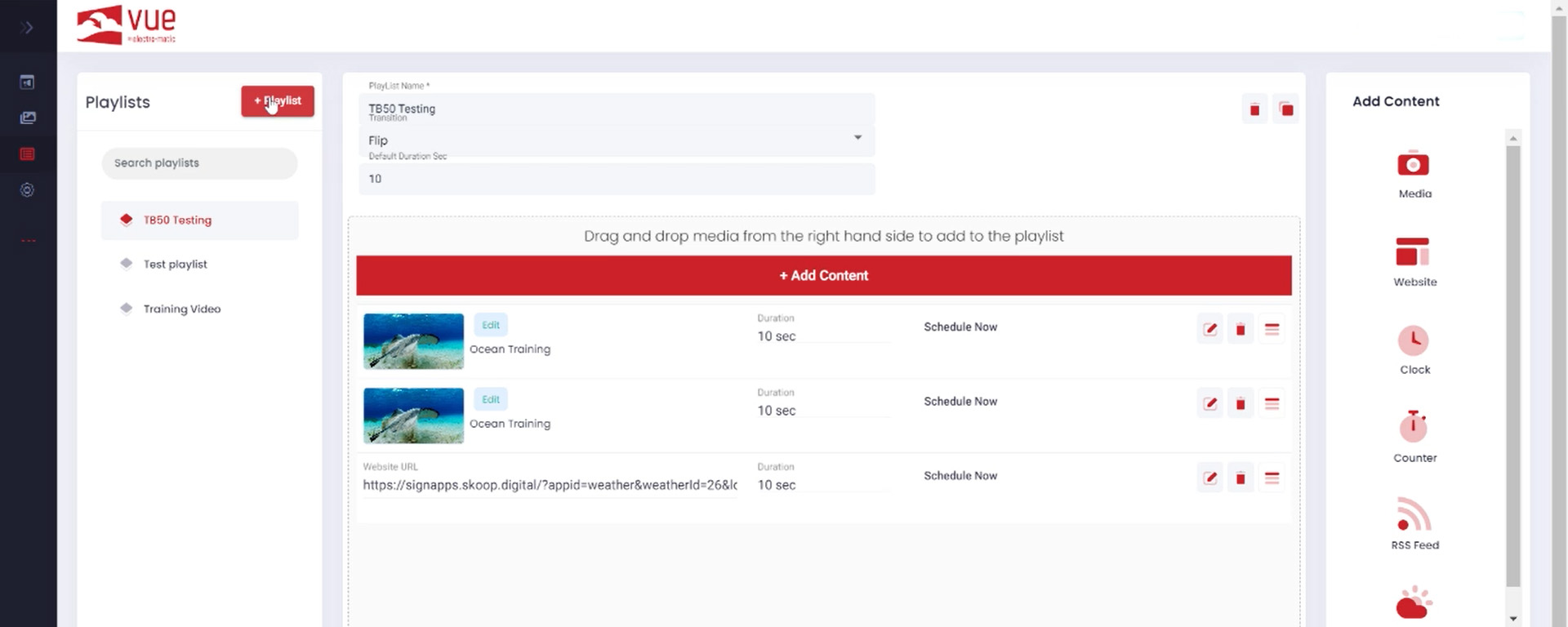Pick the Counter stopwatch icon
The width and height of the screenshot is (1568, 627).
[x=1413, y=426]
